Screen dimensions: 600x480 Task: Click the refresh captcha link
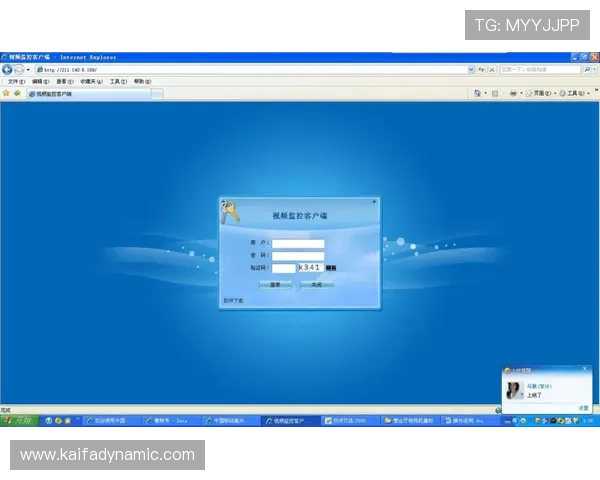(x=330, y=268)
